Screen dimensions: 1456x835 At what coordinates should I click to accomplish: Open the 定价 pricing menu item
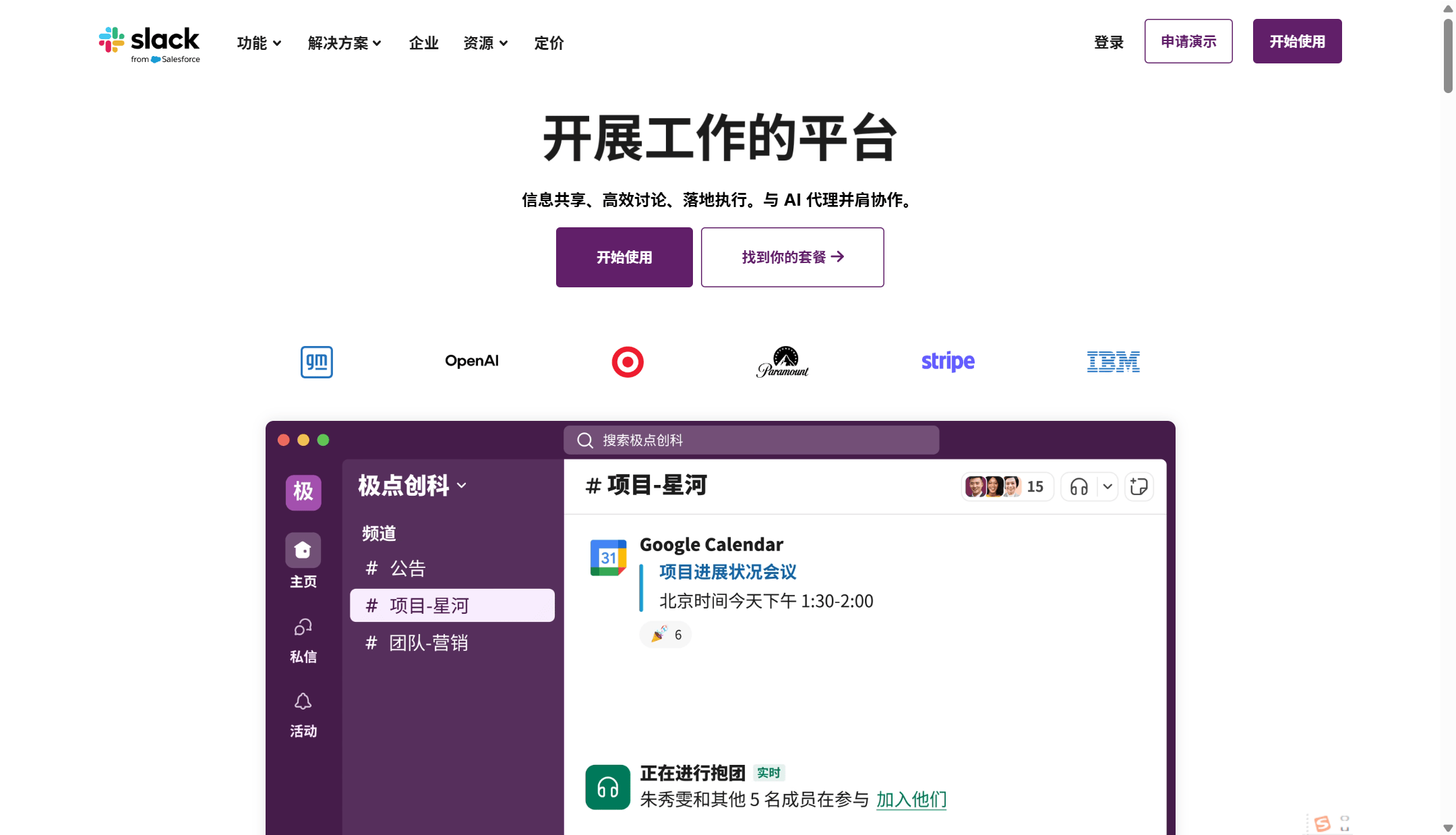pos(549,43)
